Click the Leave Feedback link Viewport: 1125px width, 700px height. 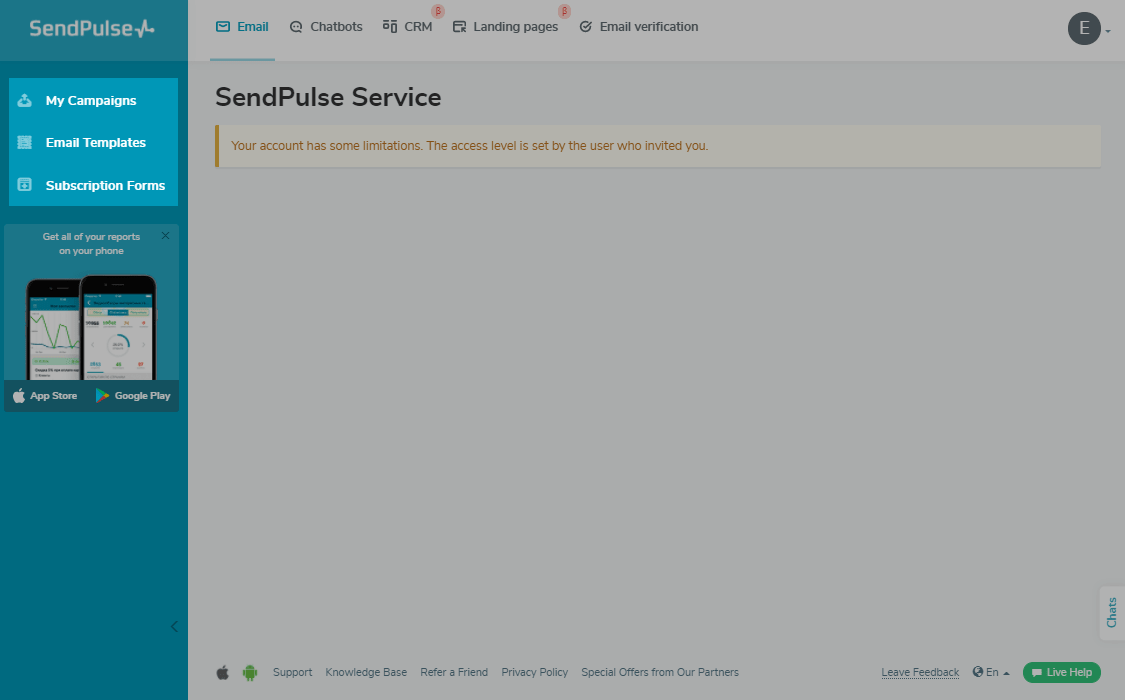920,673
